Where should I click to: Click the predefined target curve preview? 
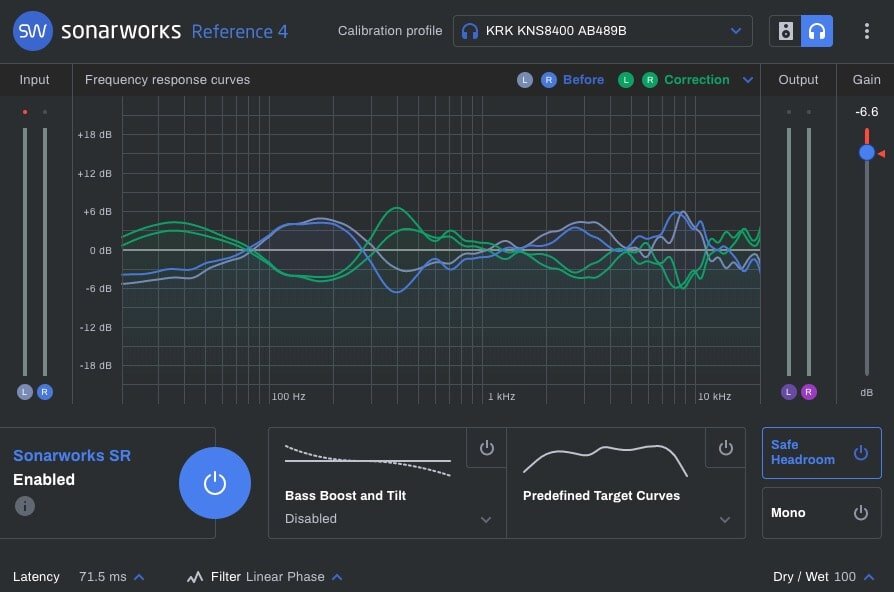point(606,460)
